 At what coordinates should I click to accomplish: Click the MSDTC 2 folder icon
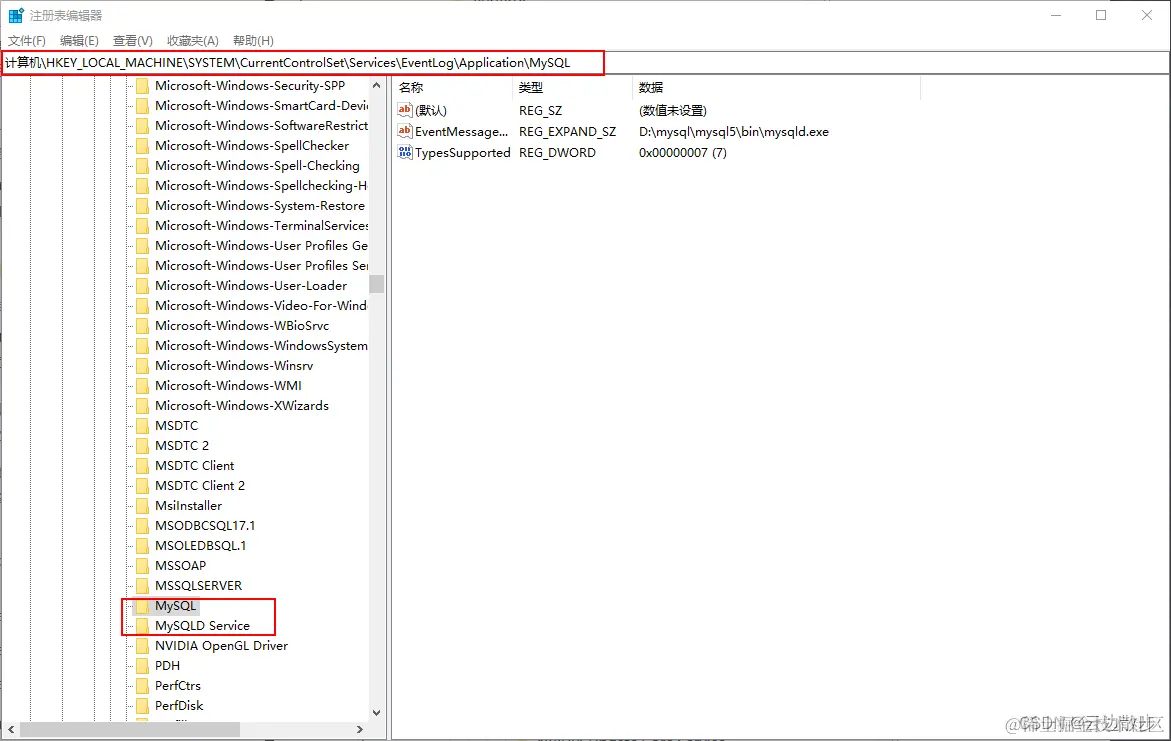pyautogui.click(x=142, y=445)
